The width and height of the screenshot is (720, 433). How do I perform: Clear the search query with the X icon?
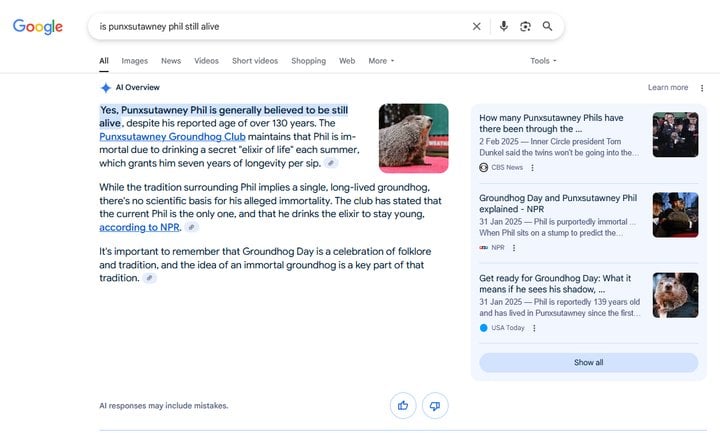coord(477,27)
